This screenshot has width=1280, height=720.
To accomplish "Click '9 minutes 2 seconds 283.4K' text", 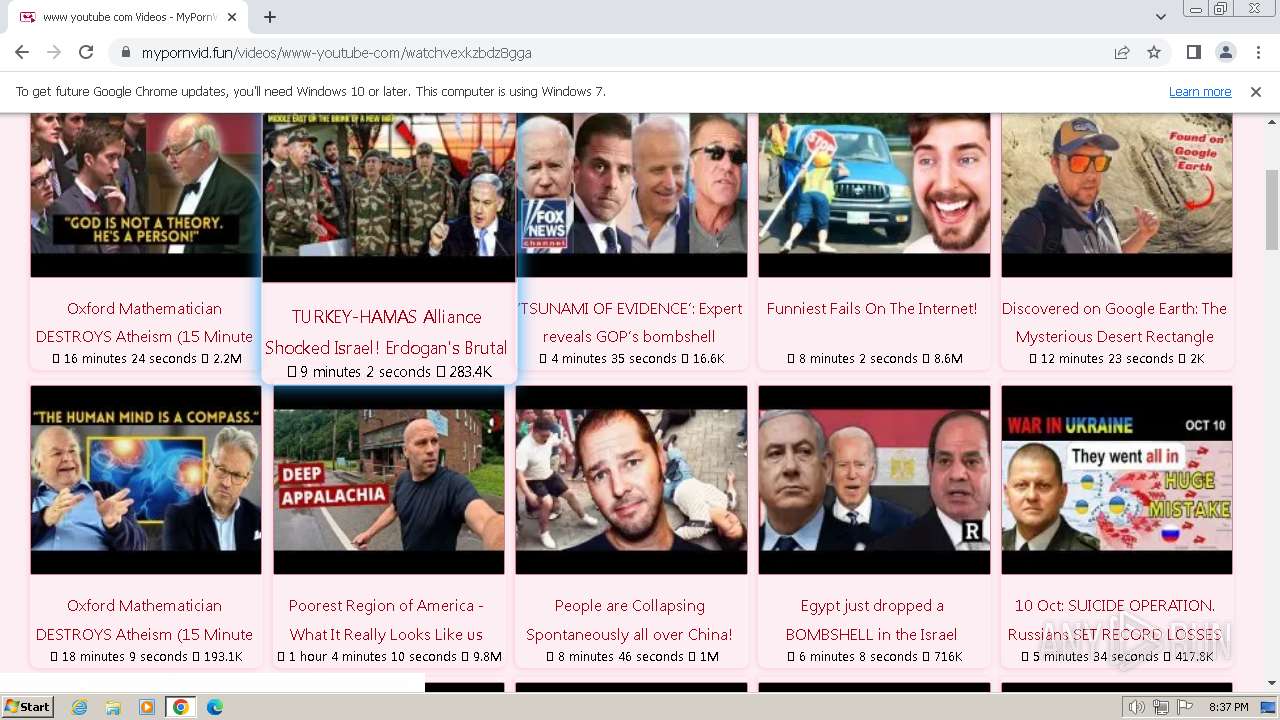I will (389, 372).
